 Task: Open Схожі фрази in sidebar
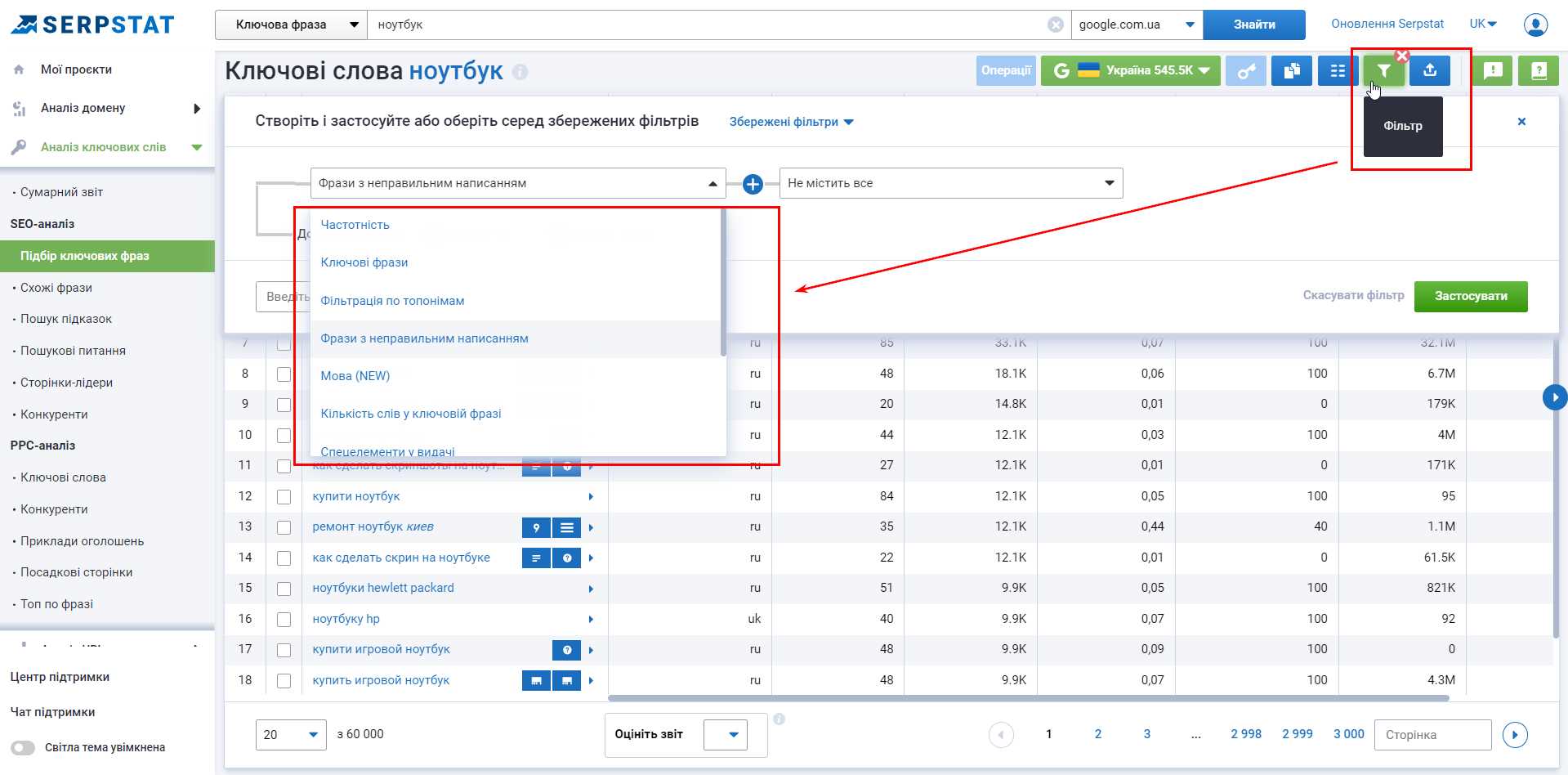[x=56, y=288]
